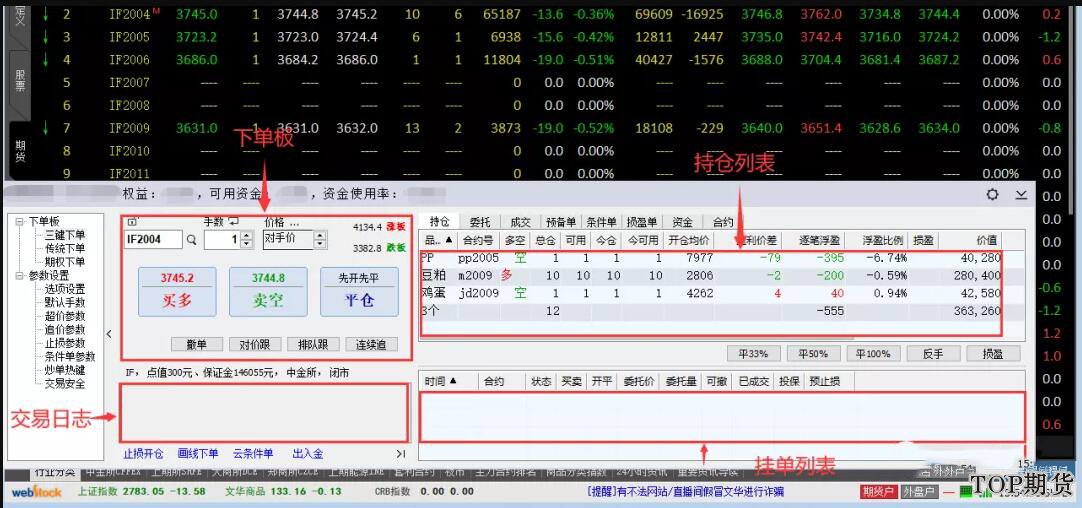Select 交易安全 in the tree
1082x508 pixels.
66,384
